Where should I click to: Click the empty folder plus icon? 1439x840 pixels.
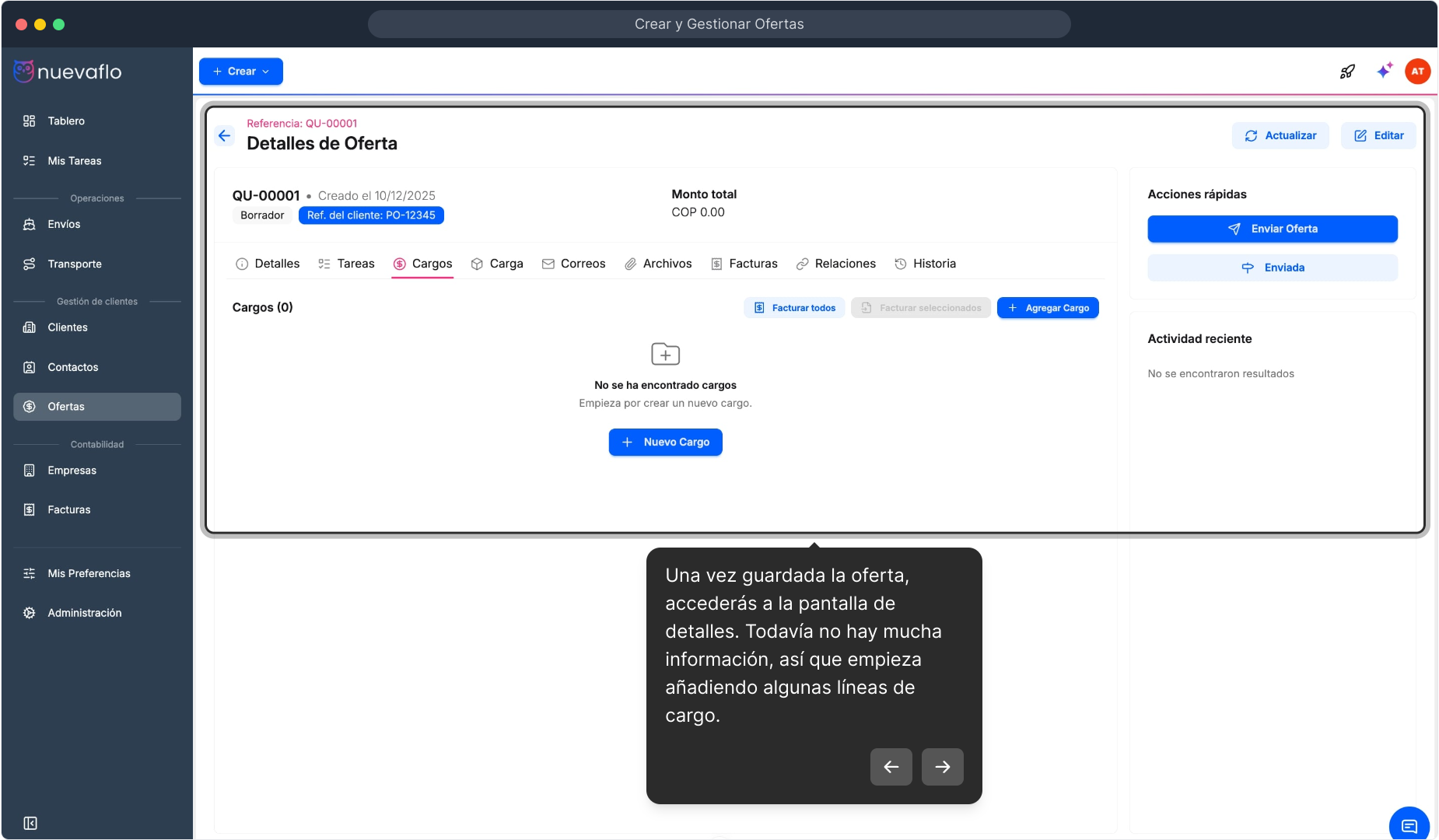tap(665, 355)
